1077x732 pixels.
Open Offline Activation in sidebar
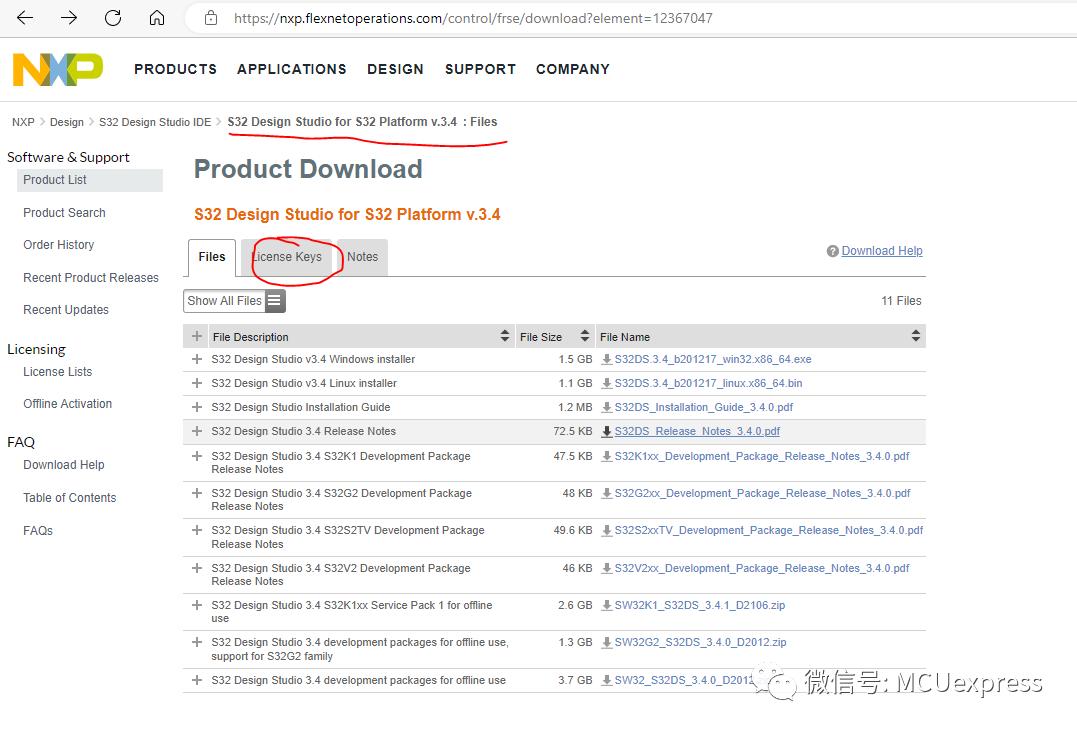pos(67,404)
